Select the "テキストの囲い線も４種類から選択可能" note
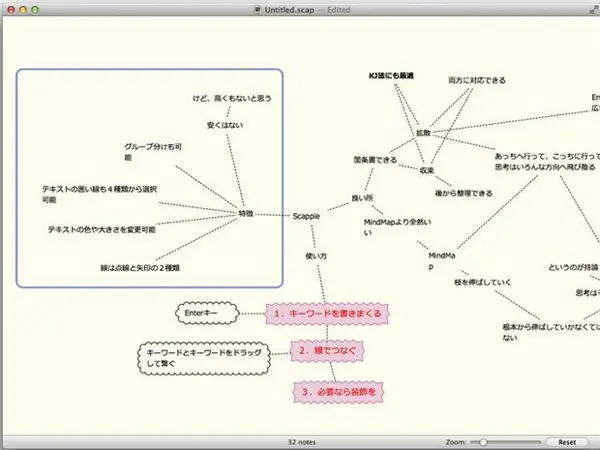600x450 pixels. (x=99, y=194)
